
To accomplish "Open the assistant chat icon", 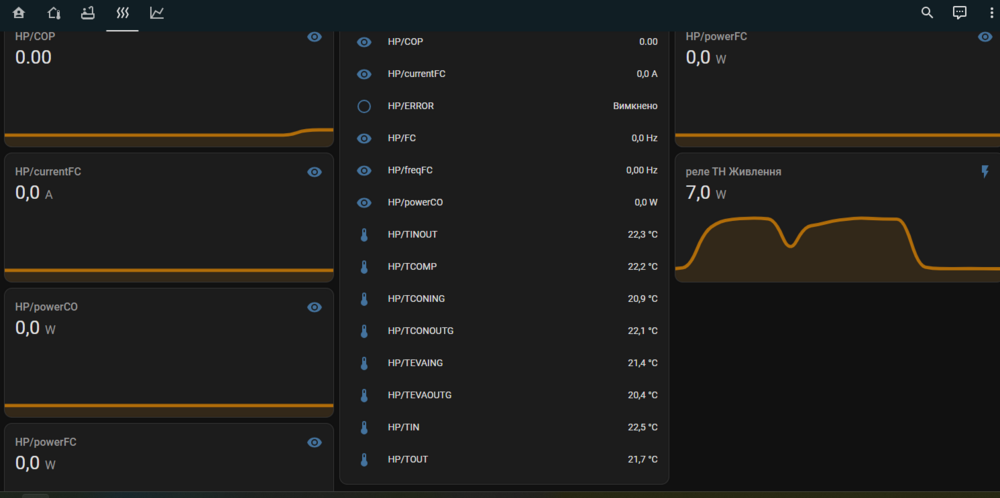I will [960, 13].
